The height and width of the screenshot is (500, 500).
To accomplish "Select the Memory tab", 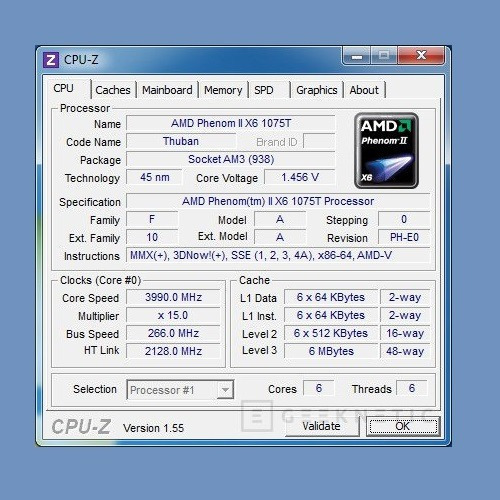I will point(223,90).
